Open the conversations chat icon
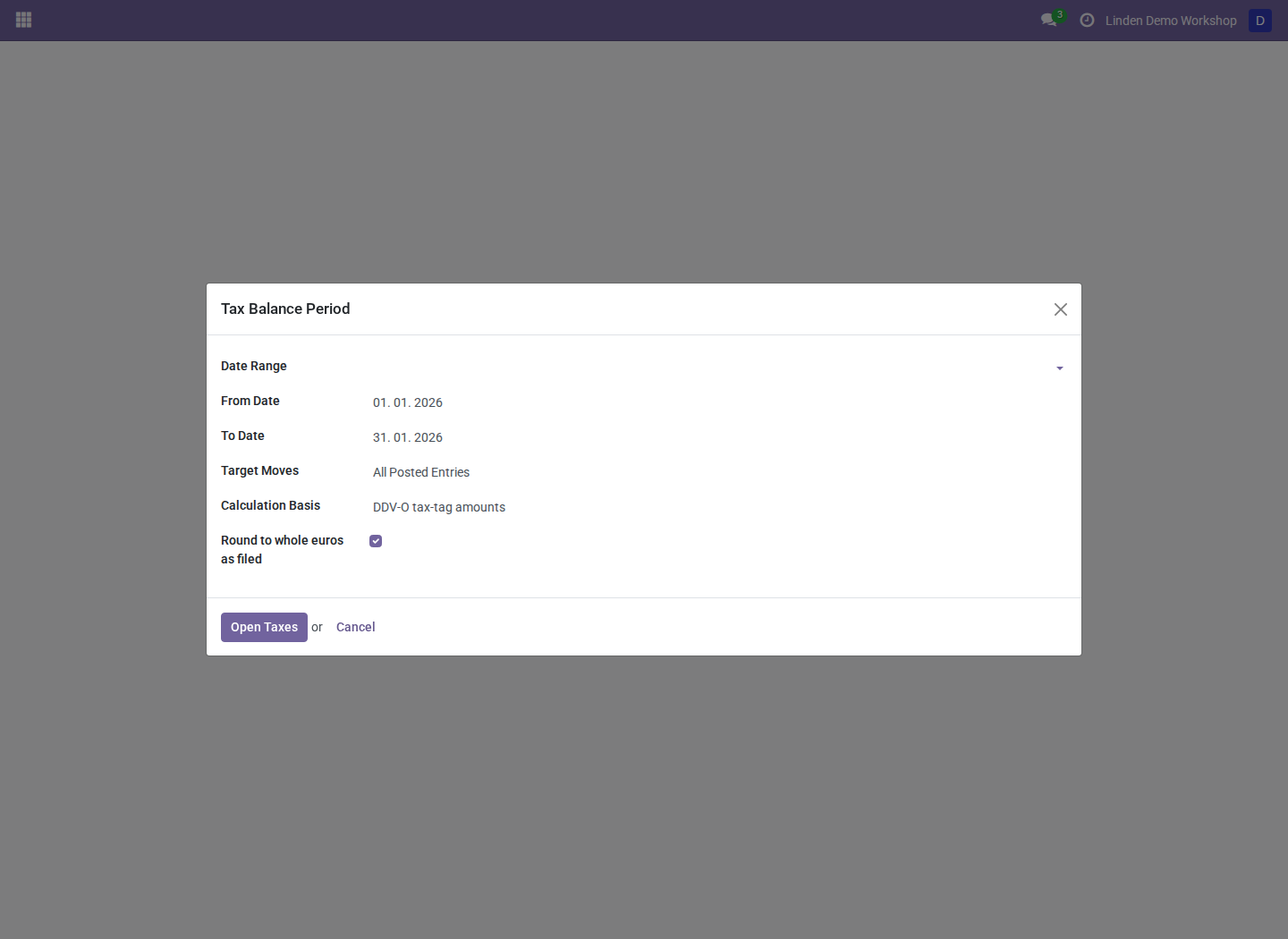 1051,19
